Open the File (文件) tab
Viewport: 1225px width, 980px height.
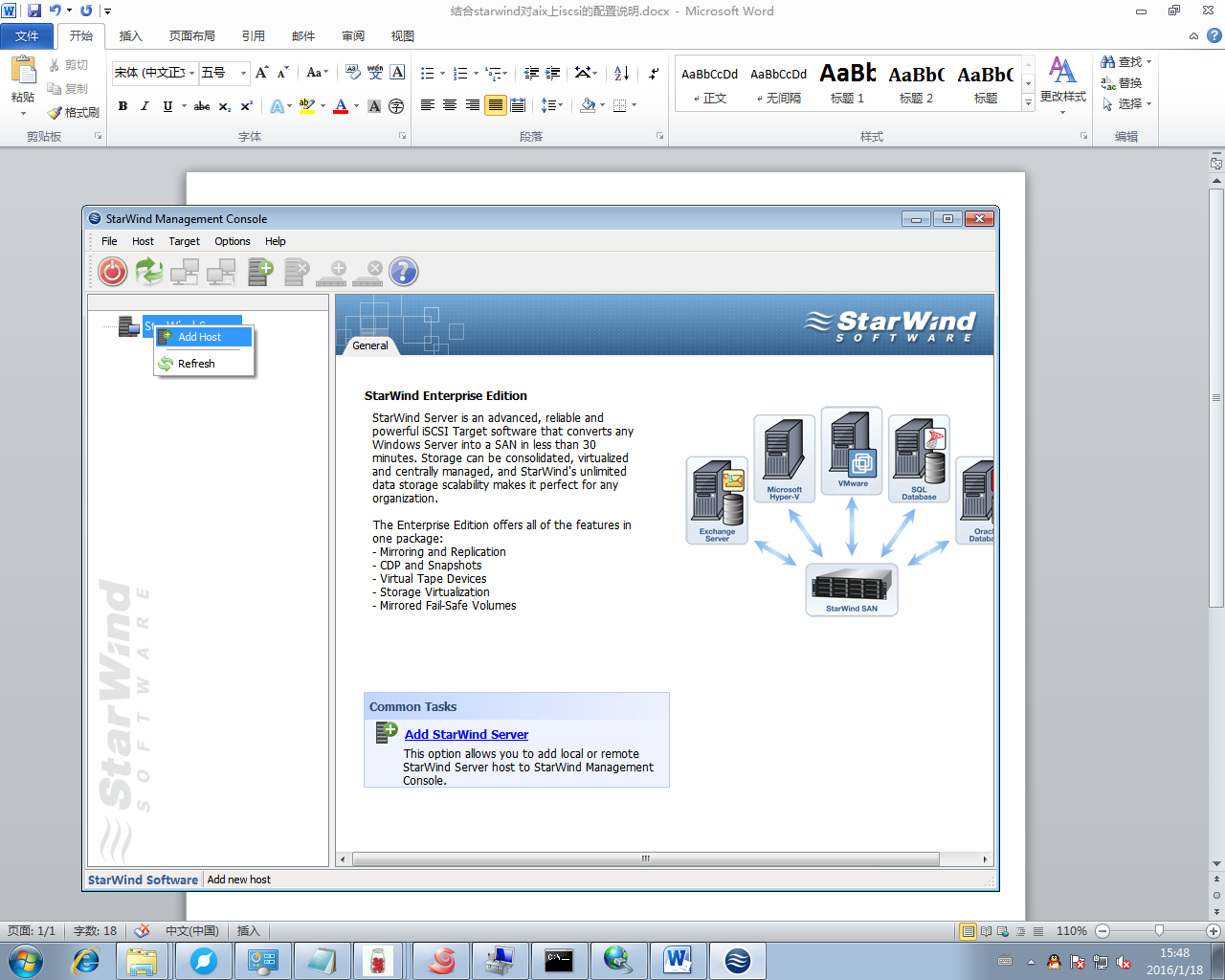27,35
